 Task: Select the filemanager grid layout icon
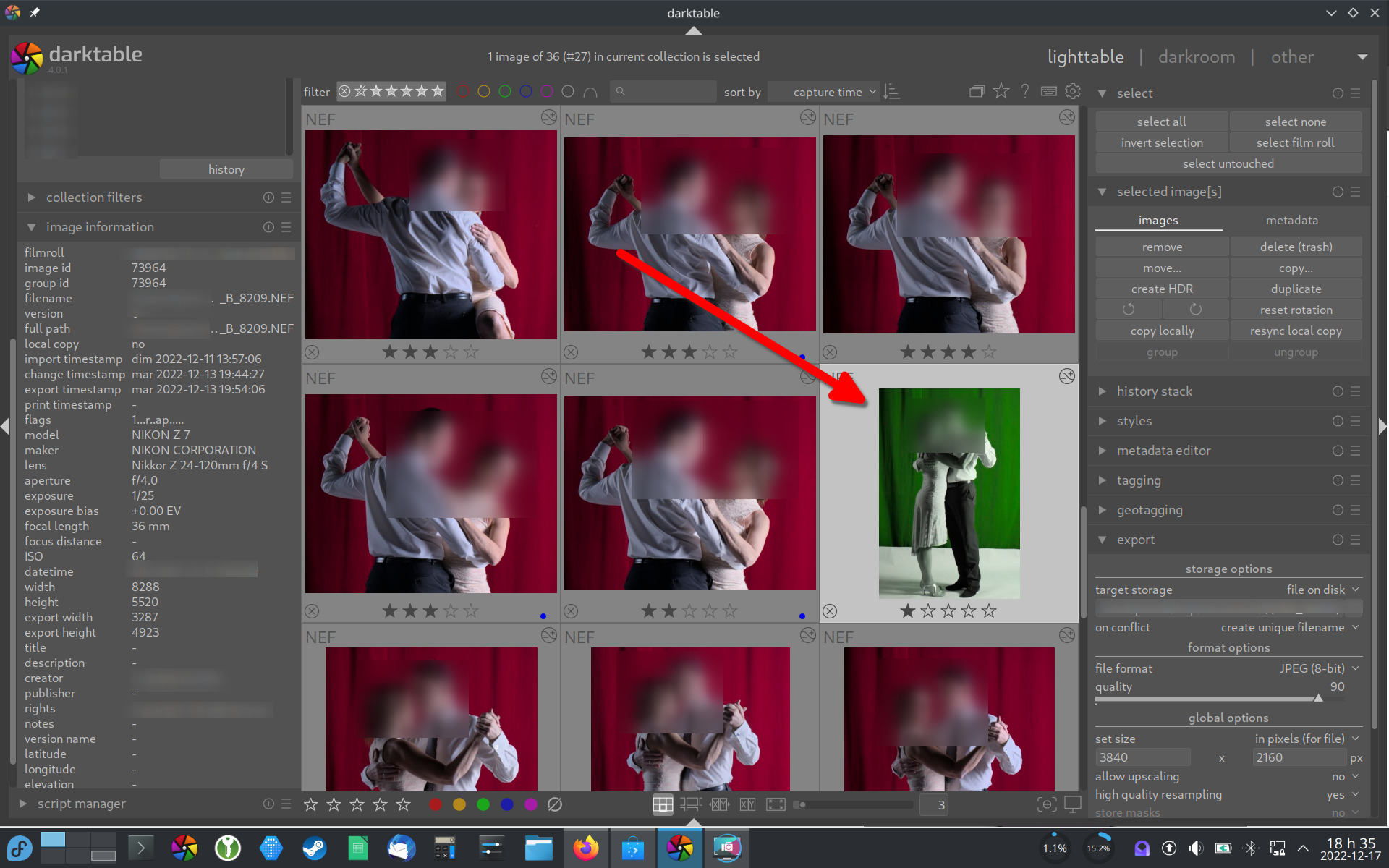tap(662, 804)
